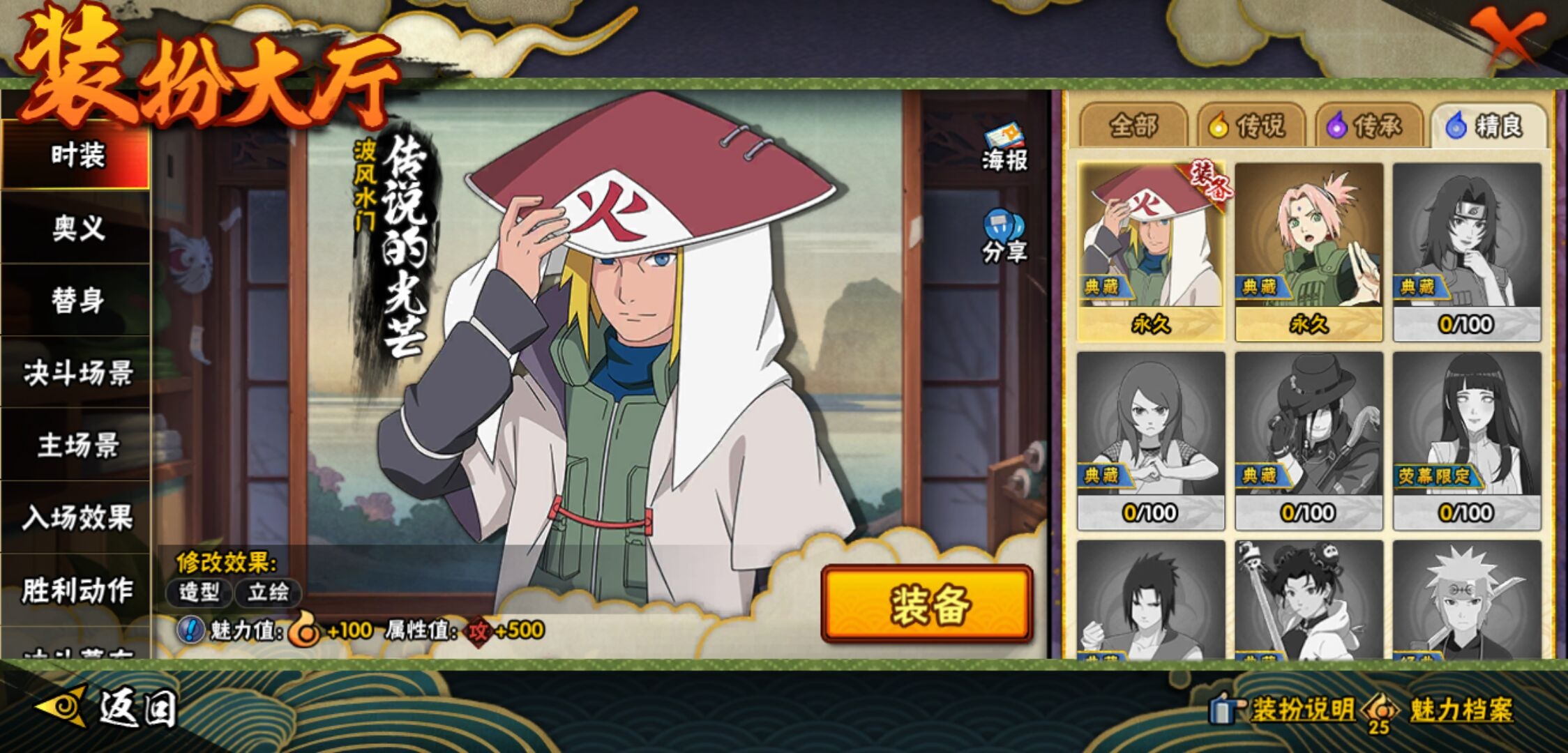
Task: Switch to the 全部 filter tab
Action: tap(1133, 125)
